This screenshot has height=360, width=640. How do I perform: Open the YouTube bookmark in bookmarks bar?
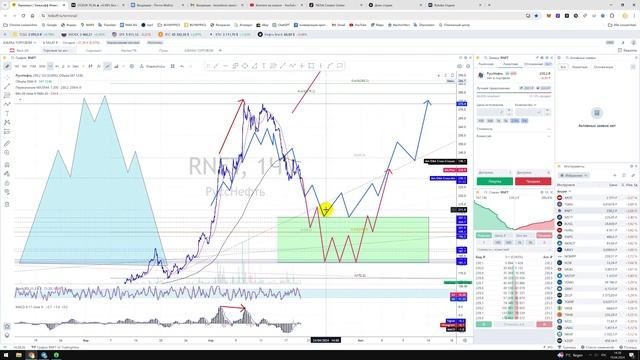[358, 25]
